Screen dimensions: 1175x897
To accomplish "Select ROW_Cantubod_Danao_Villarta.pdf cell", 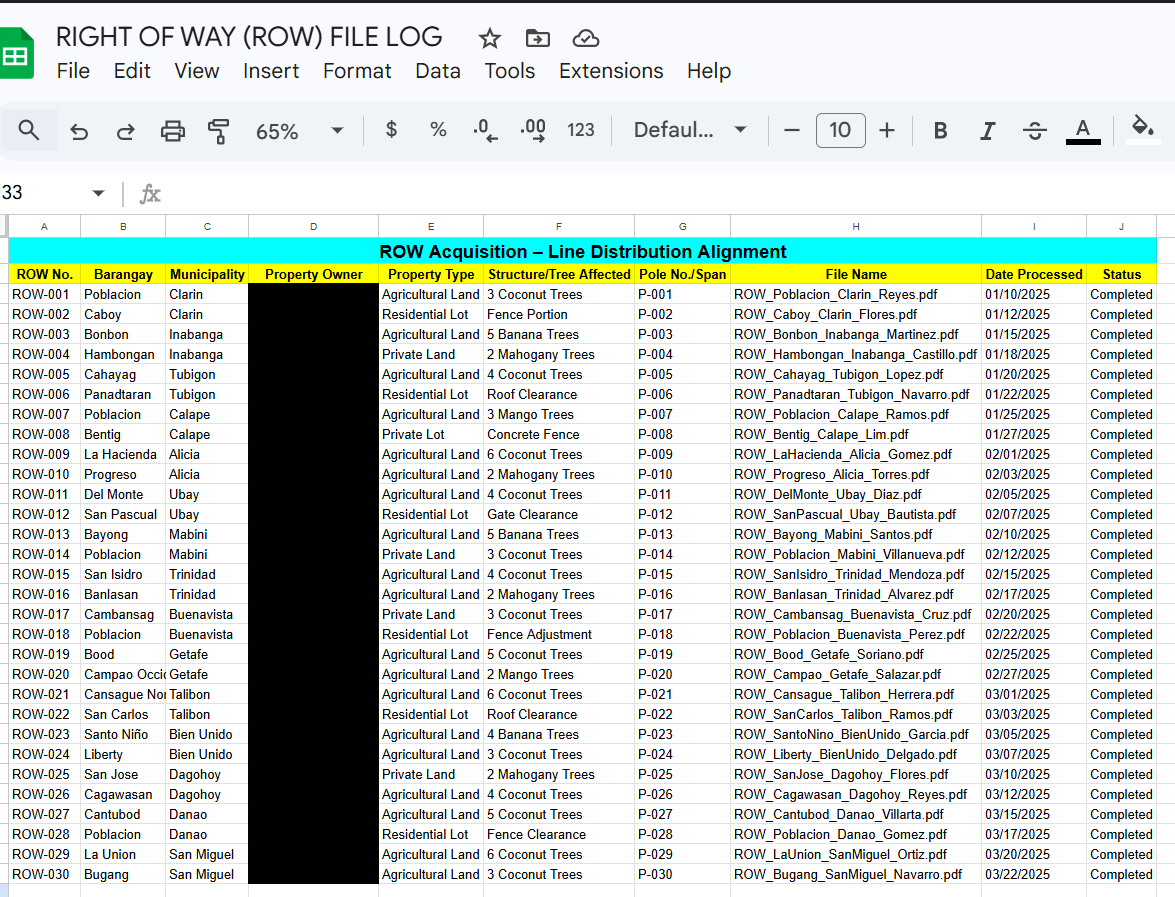I will coord(856,815).
